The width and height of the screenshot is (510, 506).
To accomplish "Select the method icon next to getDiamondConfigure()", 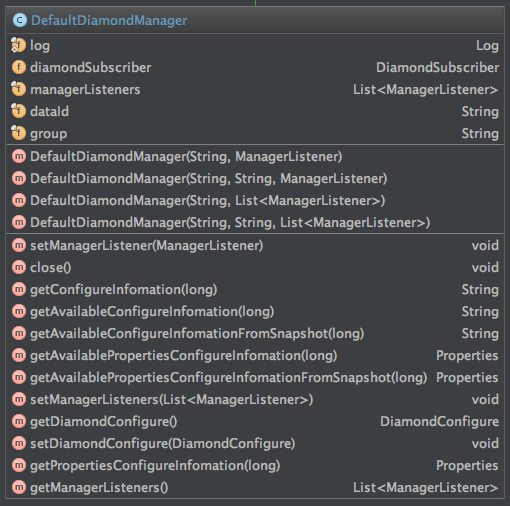I will (19, 421).
